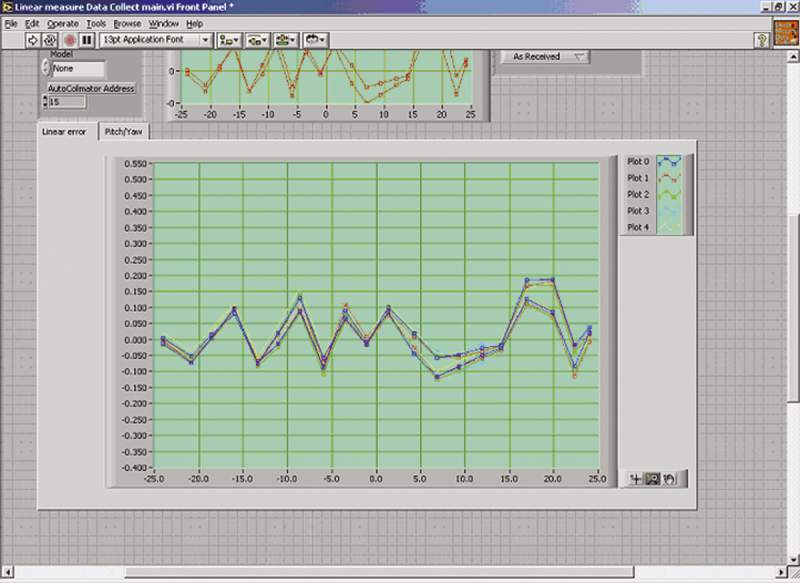Viewport: 800px width, 583px height.
Task: Open the Tools menu
Action: (96, 22)
